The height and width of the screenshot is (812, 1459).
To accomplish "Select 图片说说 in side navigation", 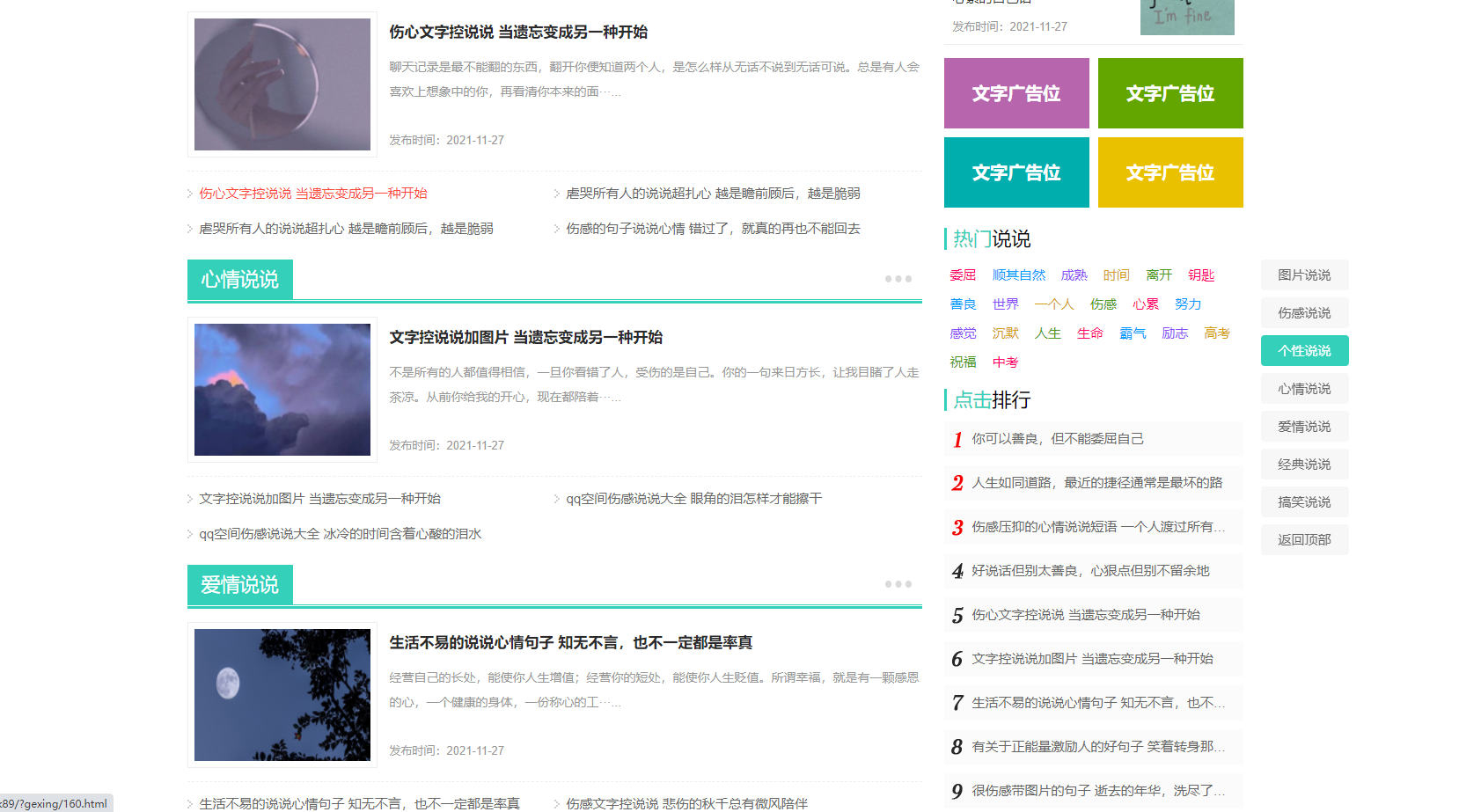I will click(x=1305, y=274).
